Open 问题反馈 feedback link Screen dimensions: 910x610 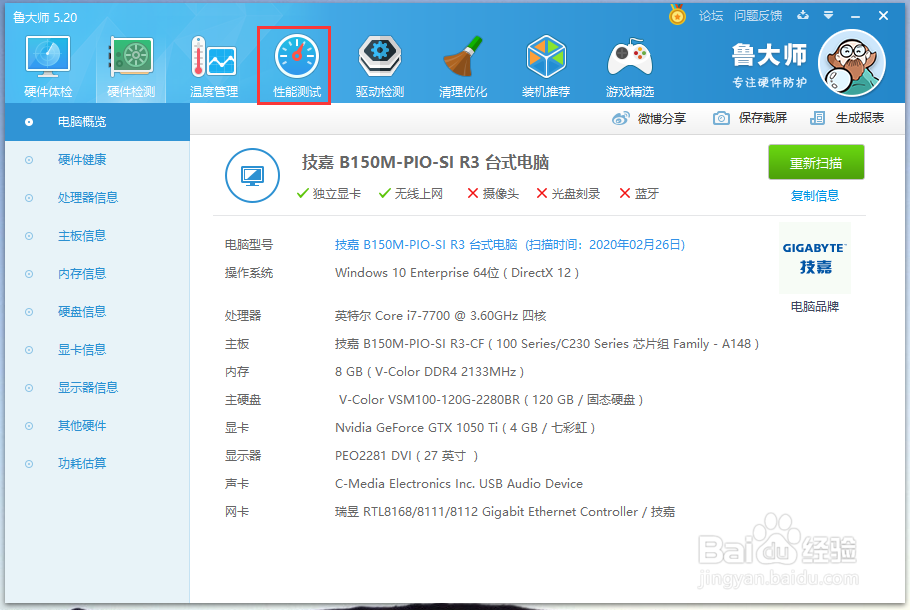tap(758, 16)
